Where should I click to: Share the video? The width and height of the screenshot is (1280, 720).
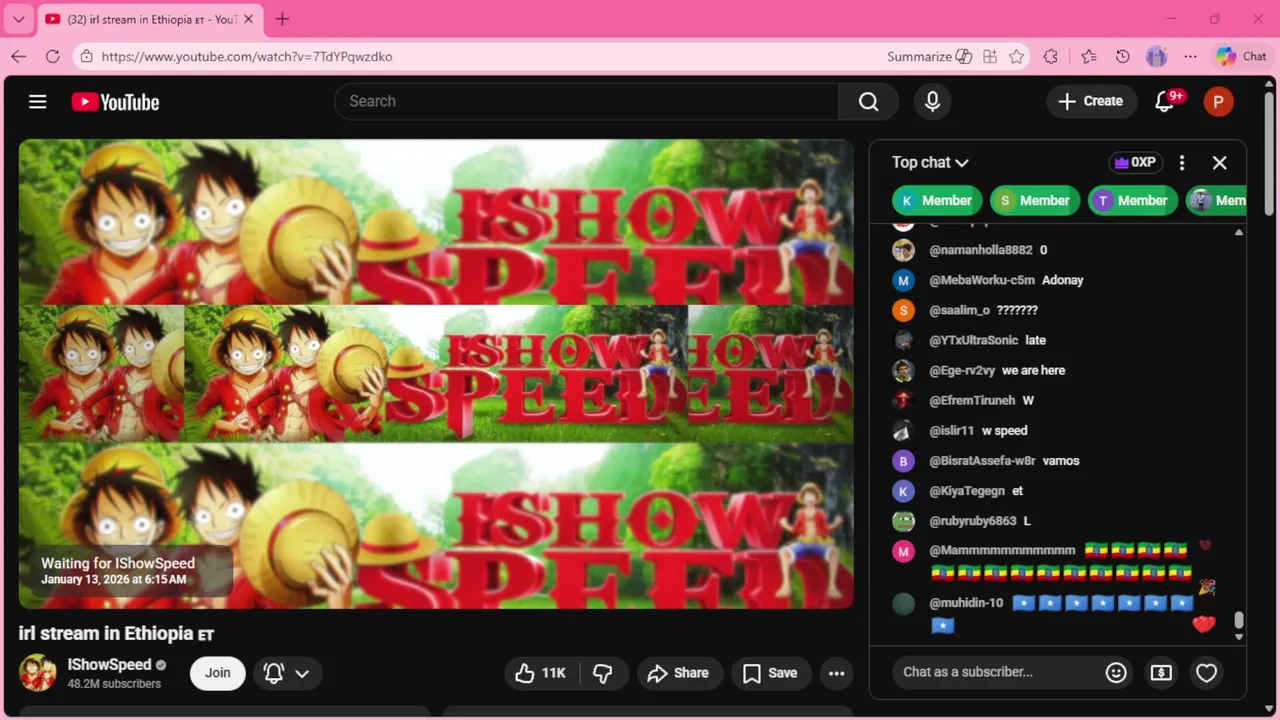[678, 673]
